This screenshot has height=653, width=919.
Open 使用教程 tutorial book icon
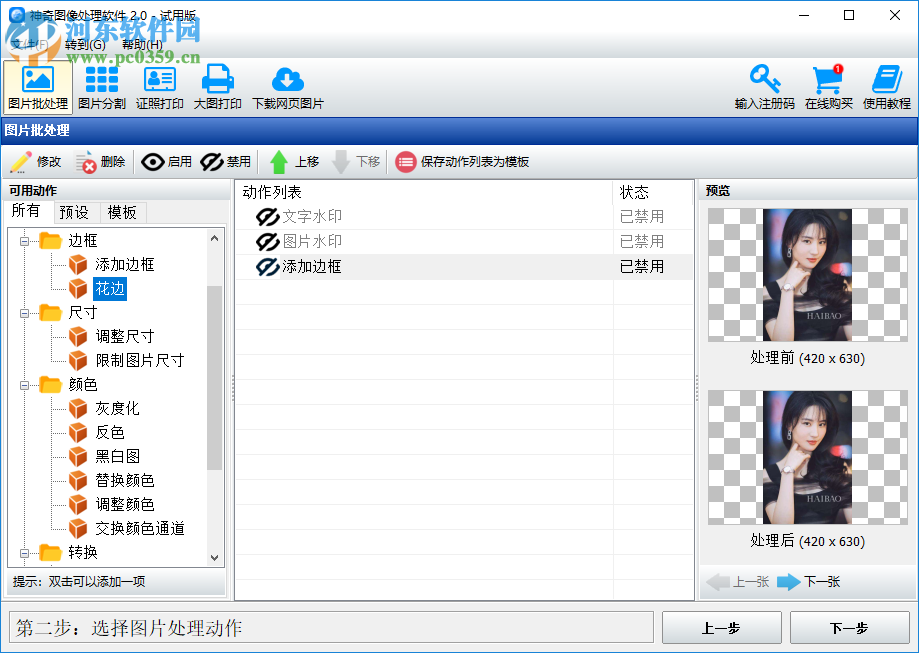886,87
